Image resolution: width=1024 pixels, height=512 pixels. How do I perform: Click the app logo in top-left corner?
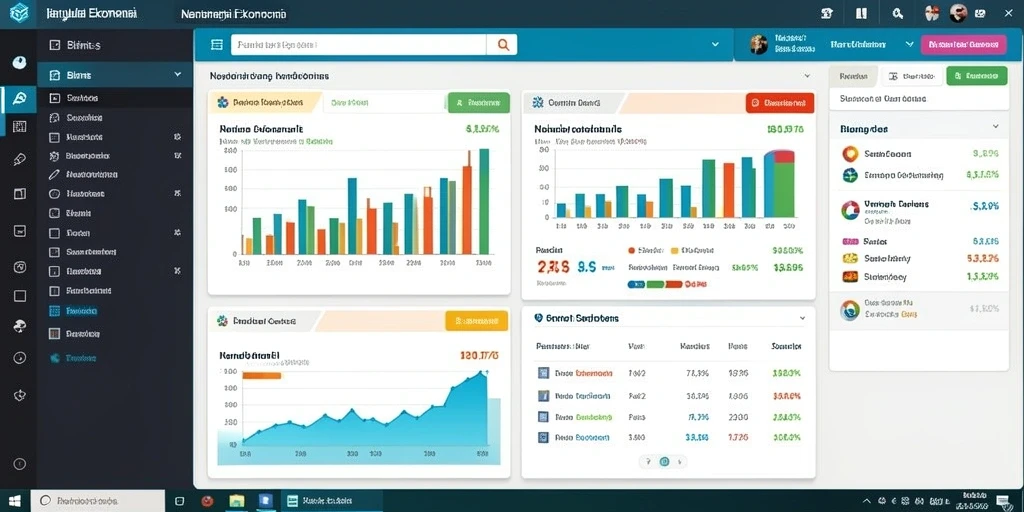pyautogui.click(x=19, y=12)
